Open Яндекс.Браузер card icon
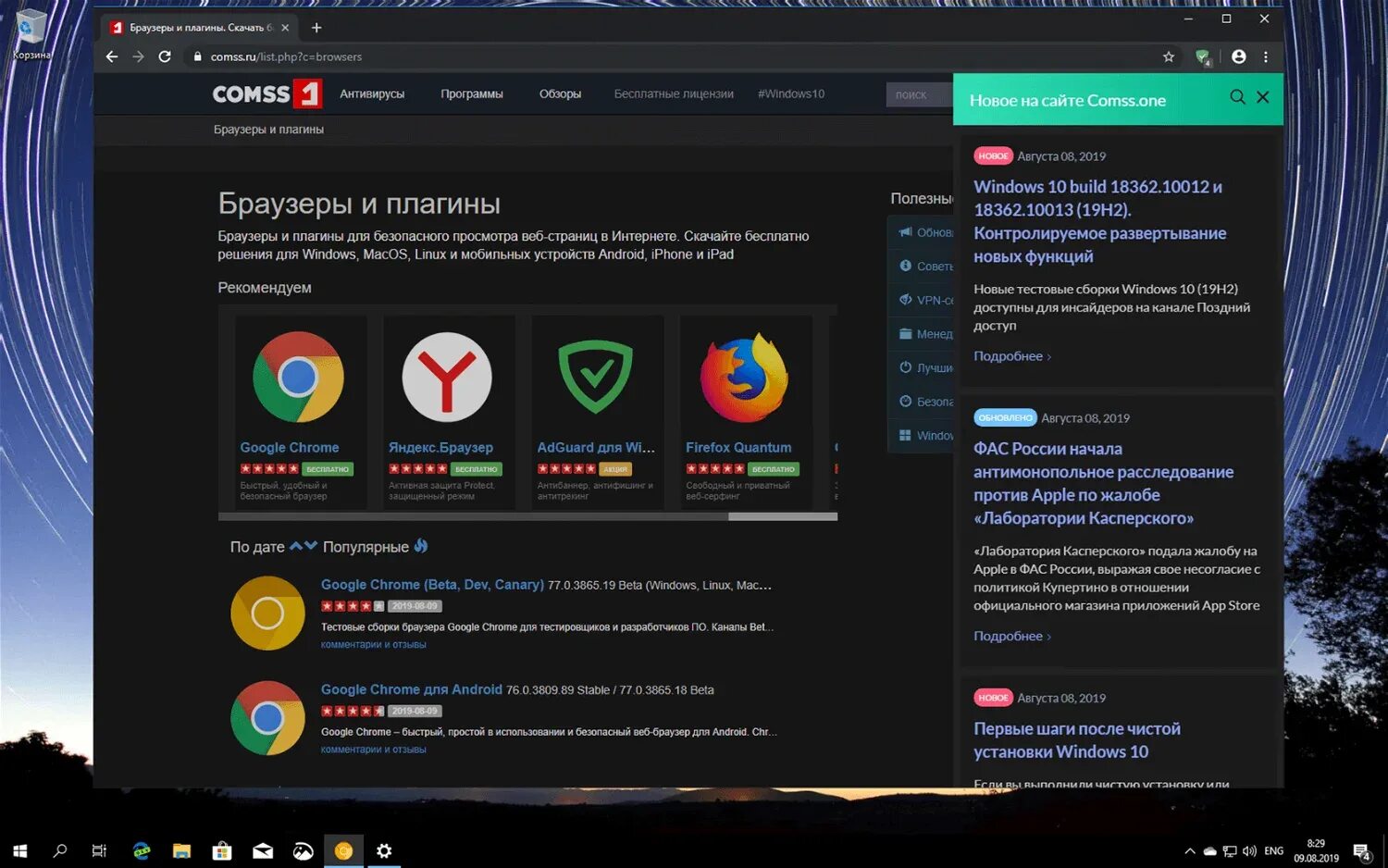This screenshot has height=868, width=1388. pyautogui.click(x=447, y=378)
